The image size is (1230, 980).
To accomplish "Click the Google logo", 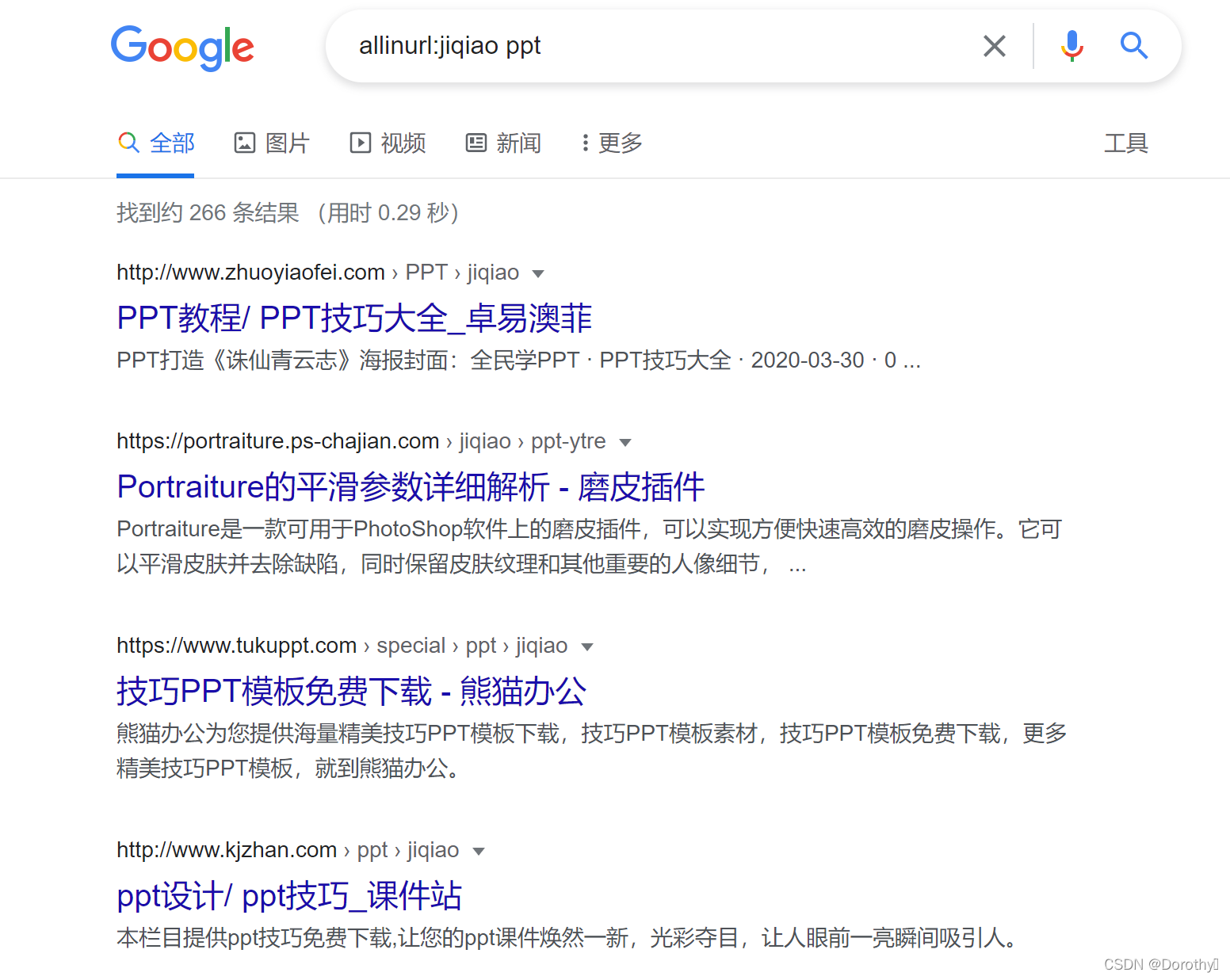I will tap(182, 48).
